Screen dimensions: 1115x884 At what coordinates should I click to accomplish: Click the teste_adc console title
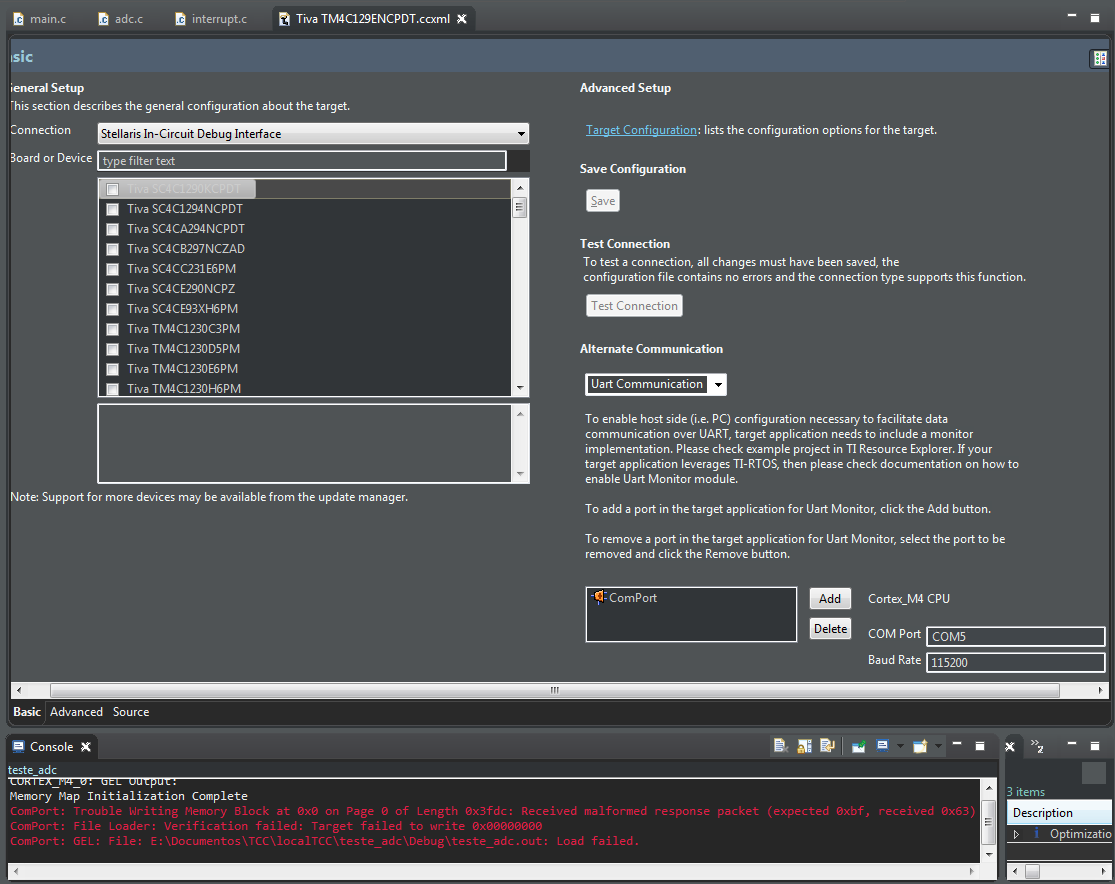pos(32,769)
